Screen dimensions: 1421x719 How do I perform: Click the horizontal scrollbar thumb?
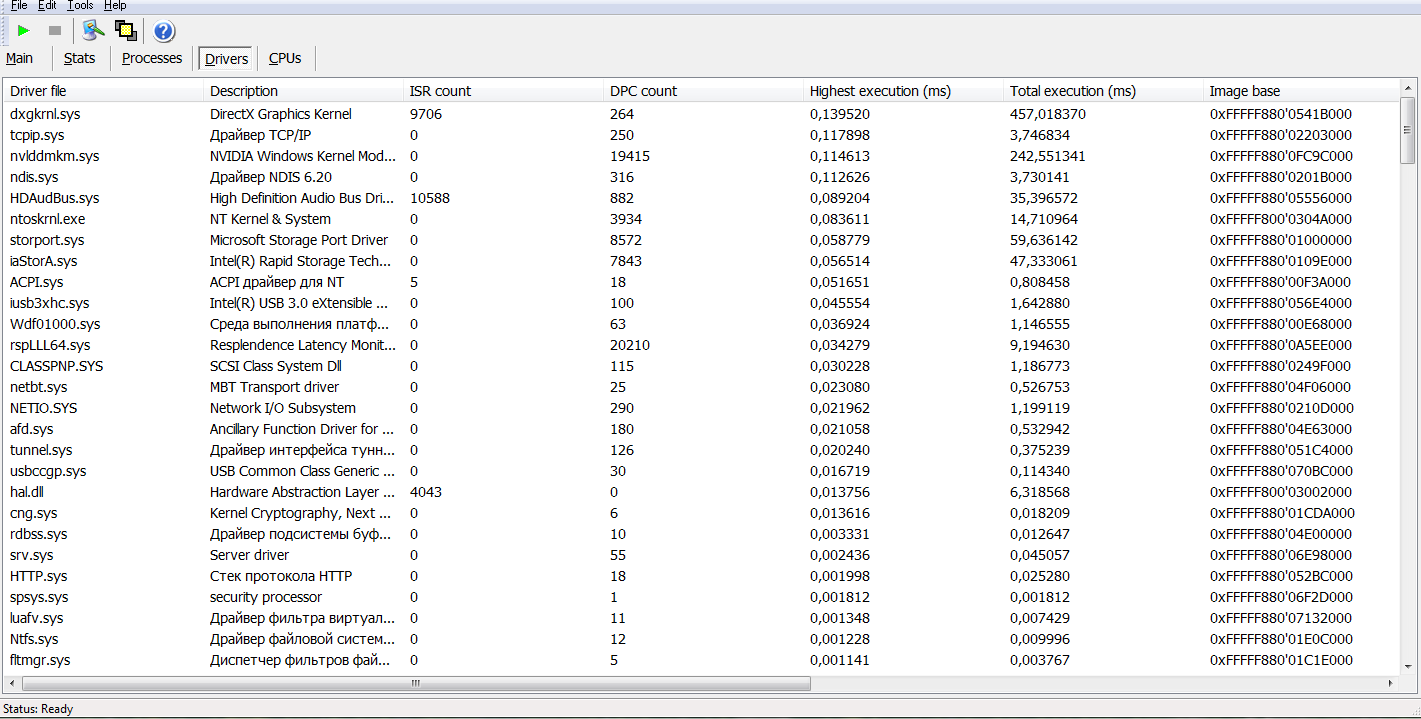[416, 684]
